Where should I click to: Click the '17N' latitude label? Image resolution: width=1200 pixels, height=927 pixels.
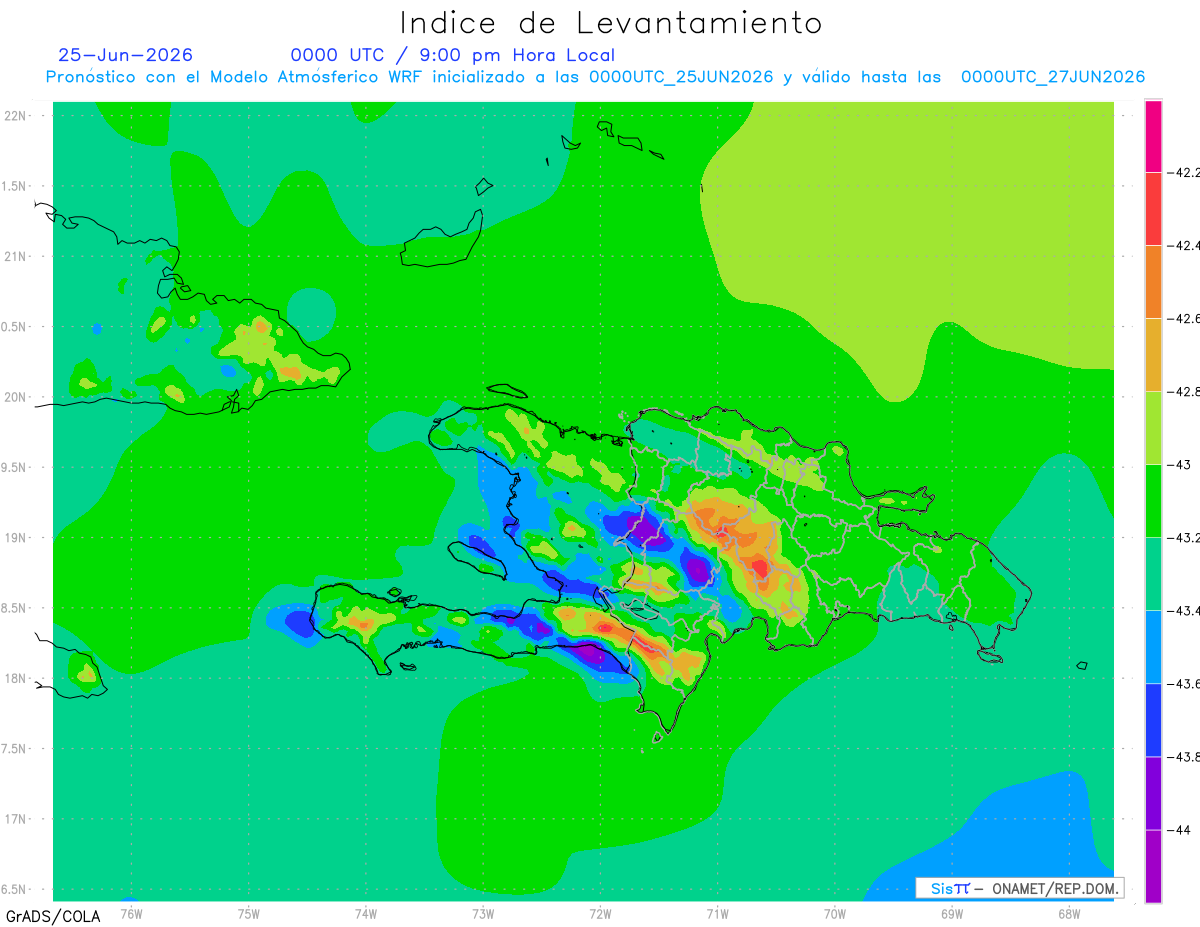(x=15, y=819)
